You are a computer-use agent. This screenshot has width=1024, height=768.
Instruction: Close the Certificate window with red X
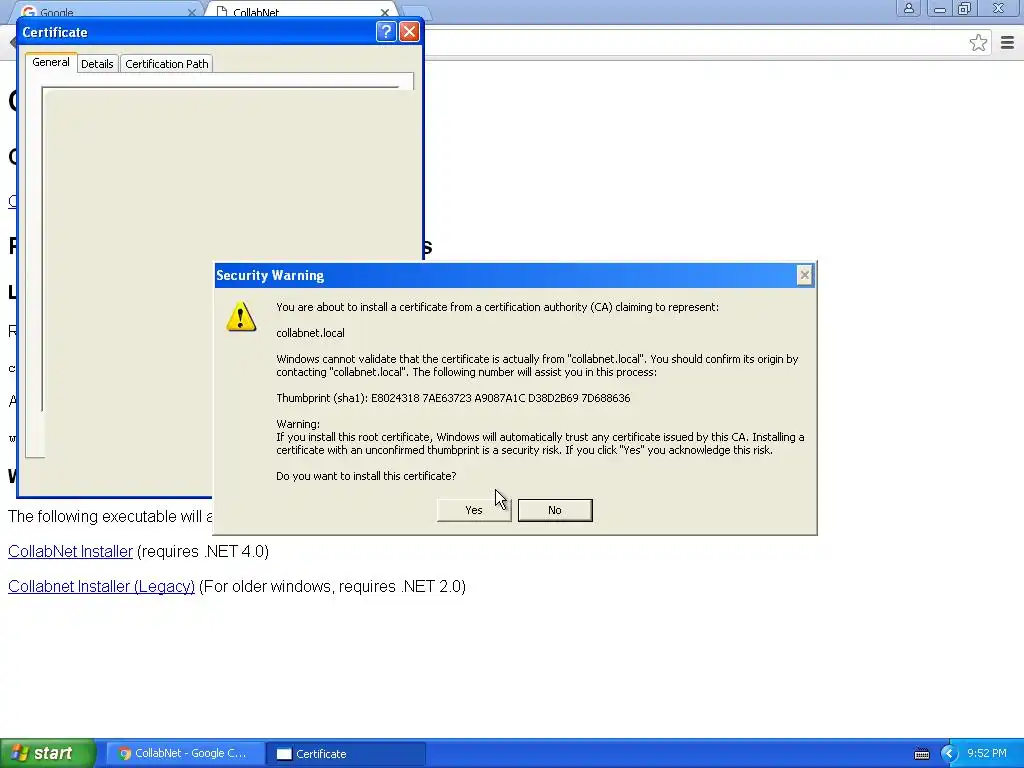(409, 31)
